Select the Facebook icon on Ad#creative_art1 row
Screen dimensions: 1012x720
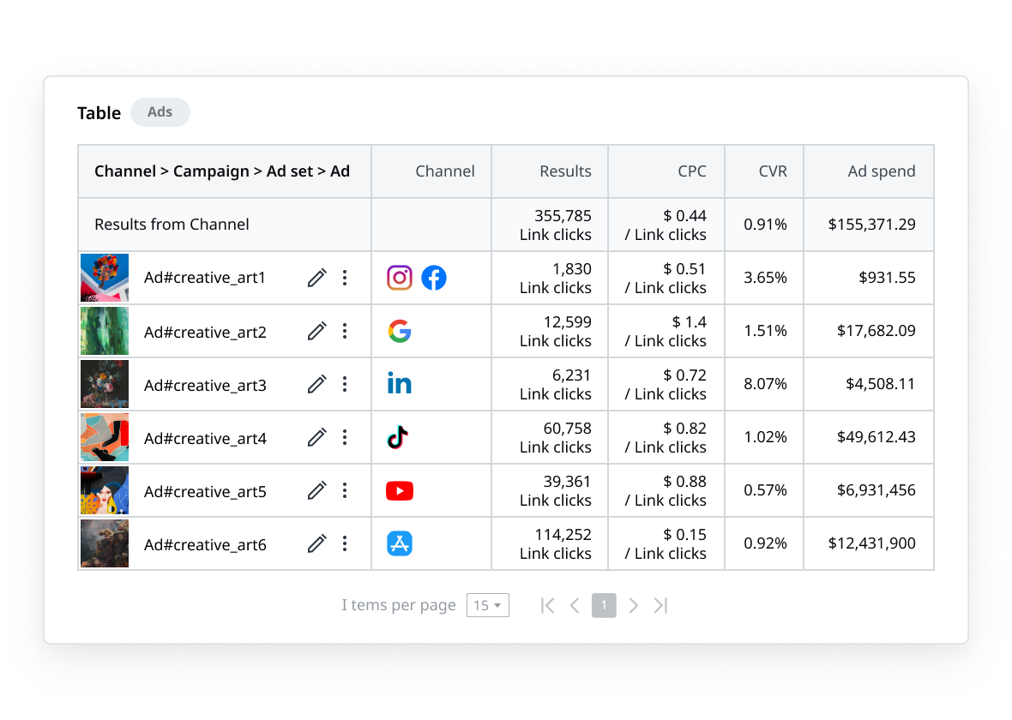click(433, 277)
